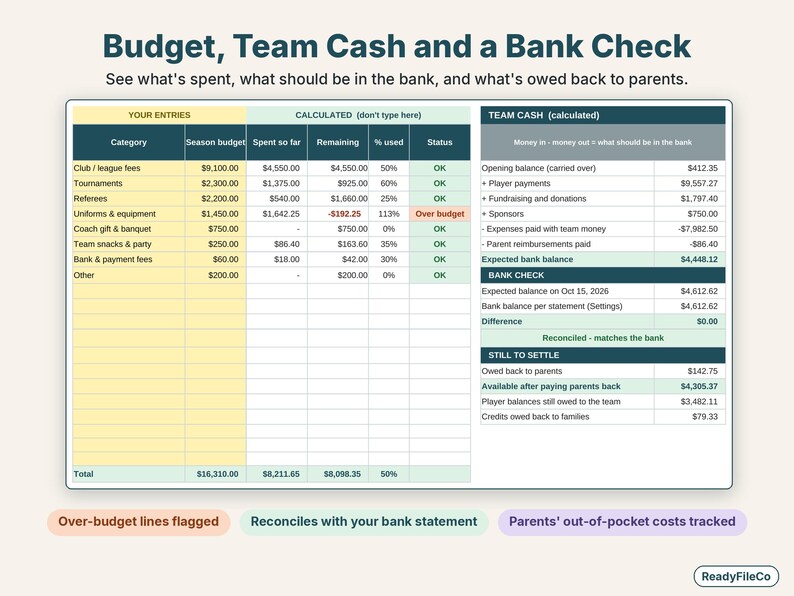Select the 'Team snacks & party' cell

point(129,244)
